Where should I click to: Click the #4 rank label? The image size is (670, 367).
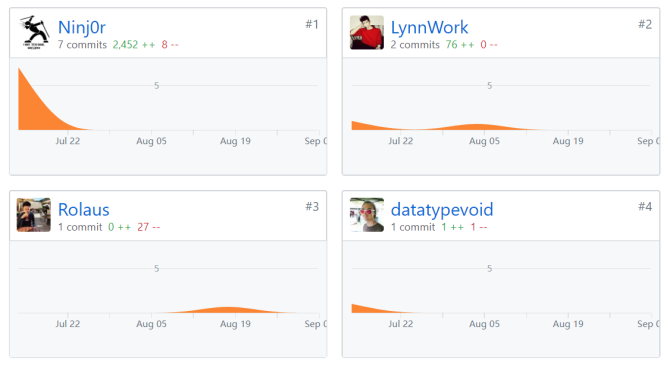[645, 207]
